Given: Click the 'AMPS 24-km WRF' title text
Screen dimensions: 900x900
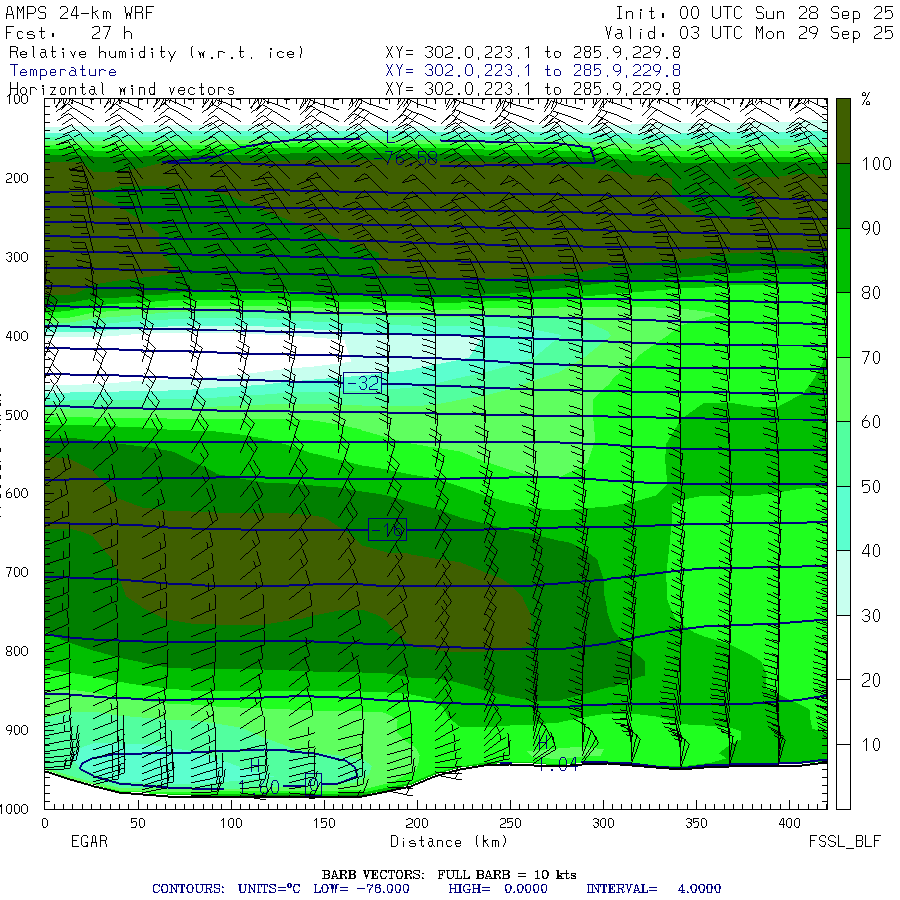Looking at the screenshot, I should tap(79, 13).
